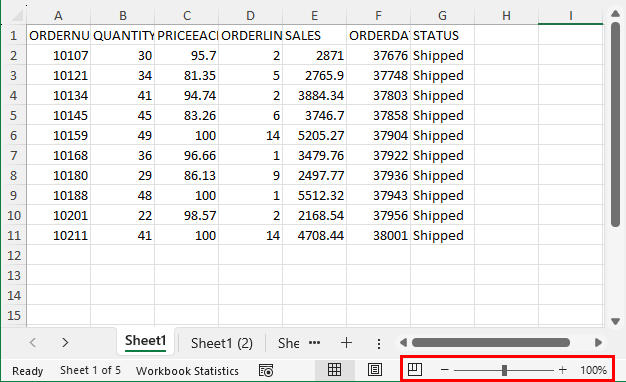Viewport: 626px width, 382px height.
Task: Click sales value 3884.34
Action: pyautogui.click(x=314, y=95)
